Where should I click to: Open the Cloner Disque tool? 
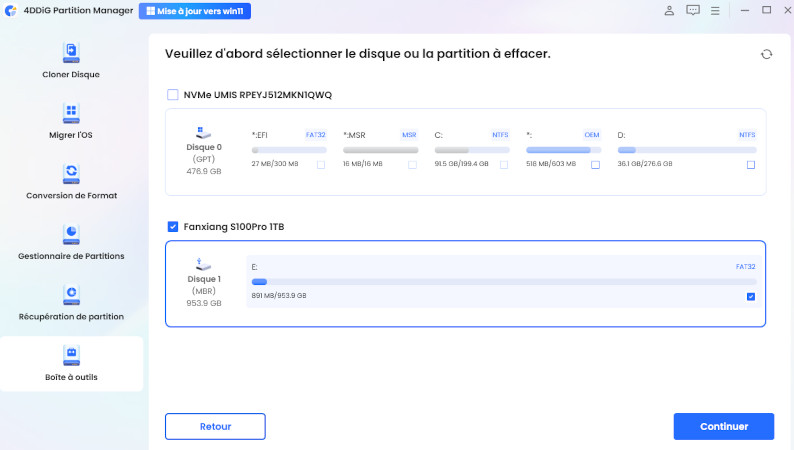click(71, 61)
